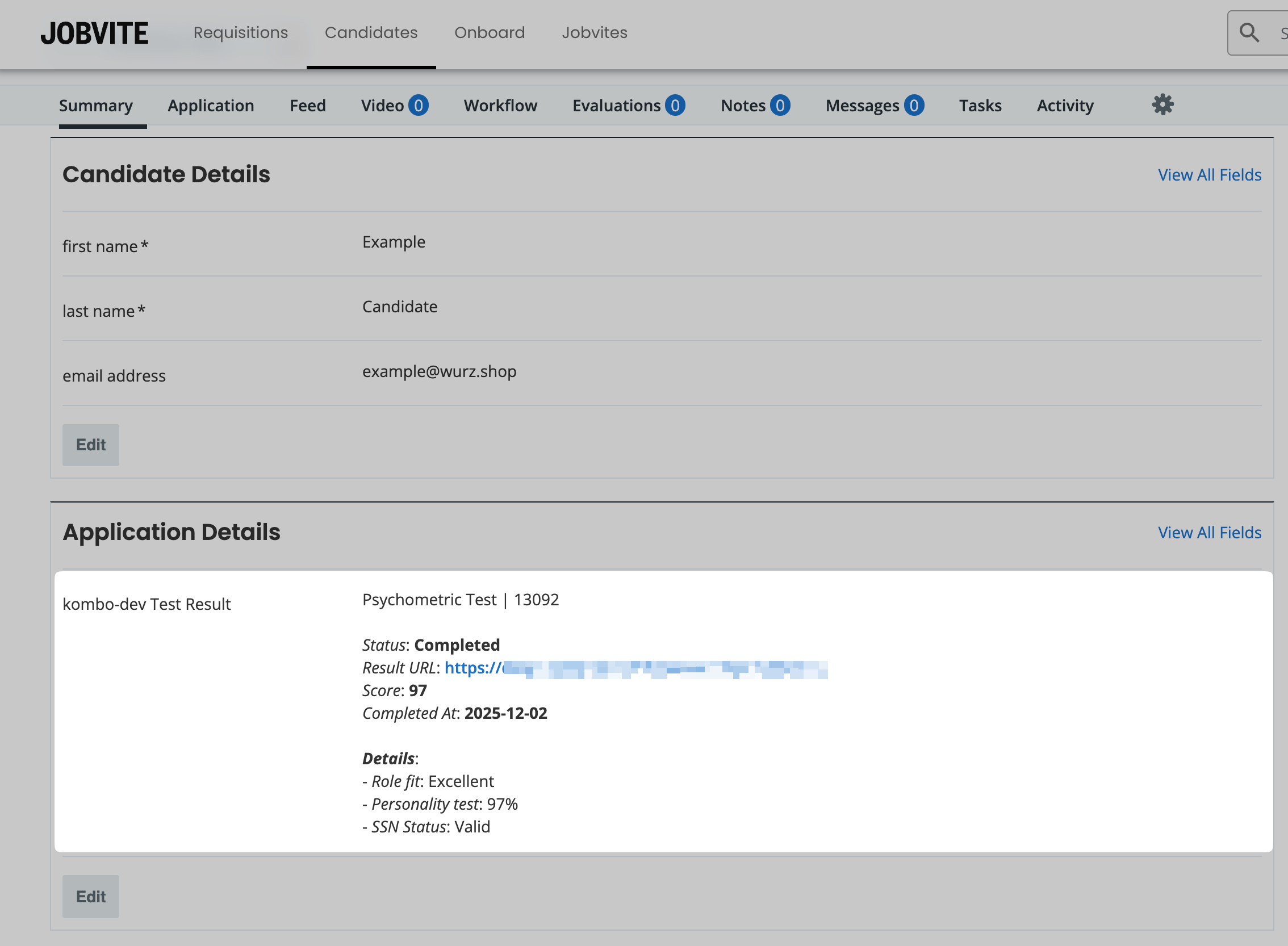Go to the Onboard section
The height and width of the screenshot is (946, 1288).
tap(489, 32)
